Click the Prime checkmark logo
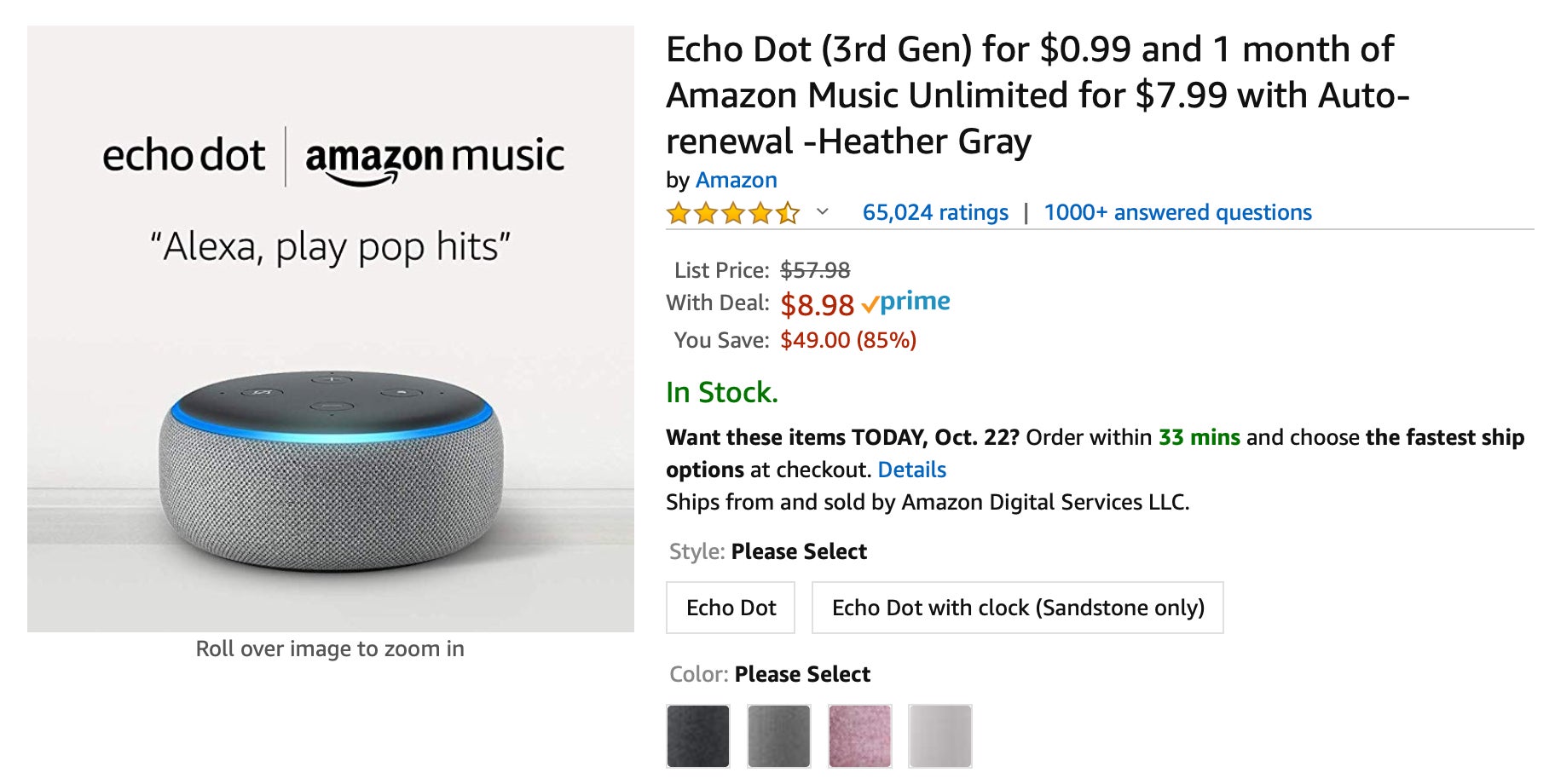 pyautogui.click(x=905, y=303)
